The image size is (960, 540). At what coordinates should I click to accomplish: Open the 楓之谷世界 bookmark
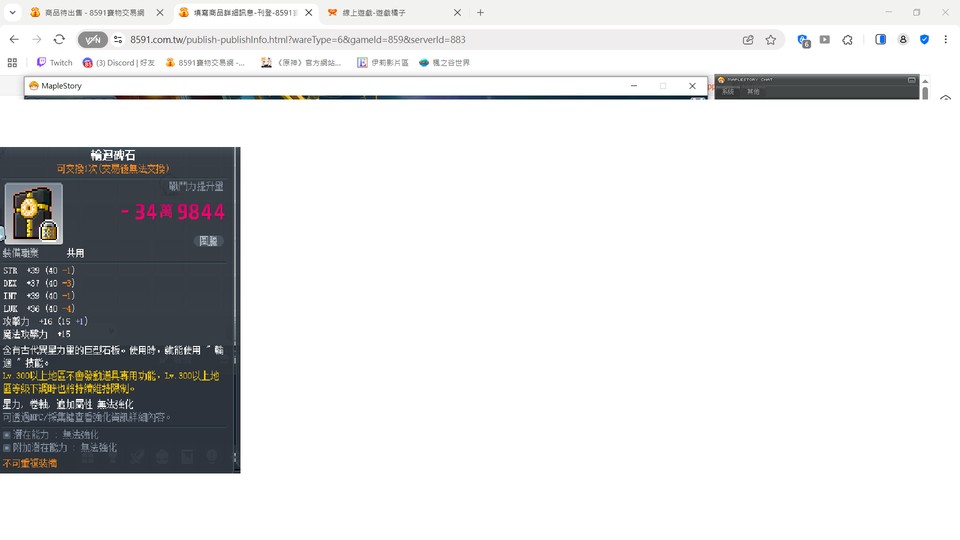tap(444, 62)
